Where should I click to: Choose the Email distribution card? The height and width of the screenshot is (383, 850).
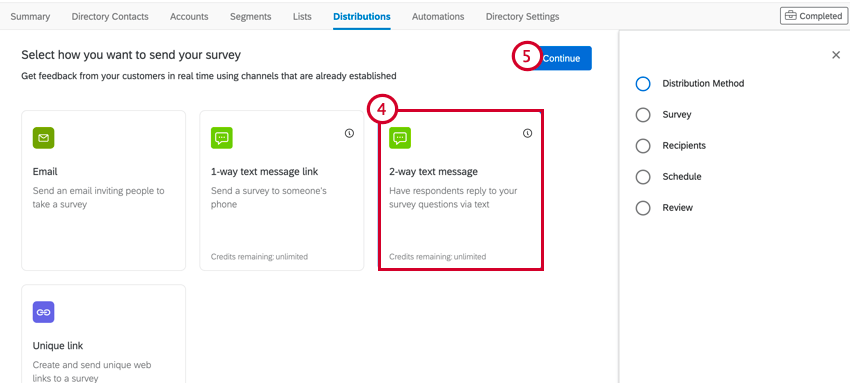pyautogui.click(x=104, y=190)
